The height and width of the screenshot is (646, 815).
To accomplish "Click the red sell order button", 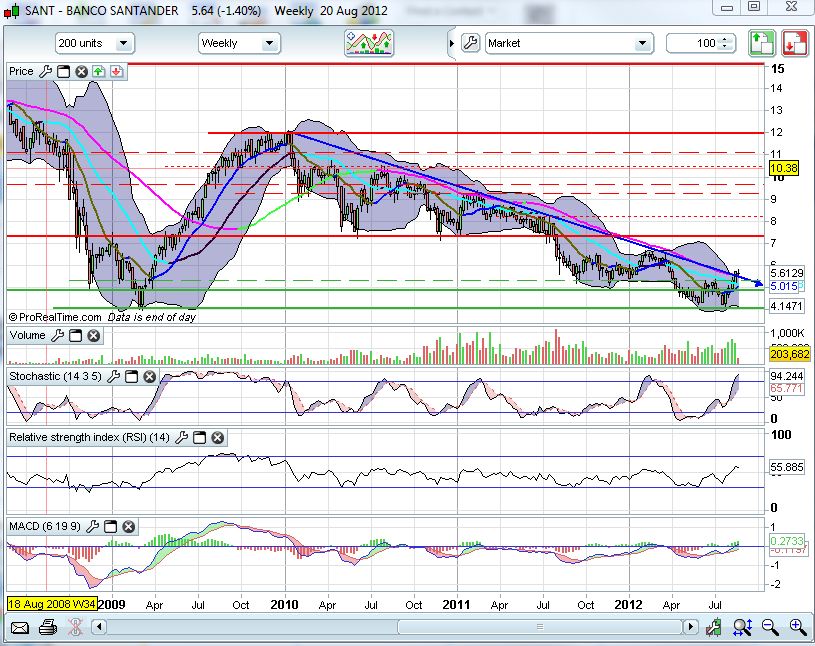I will coord(794,43).
